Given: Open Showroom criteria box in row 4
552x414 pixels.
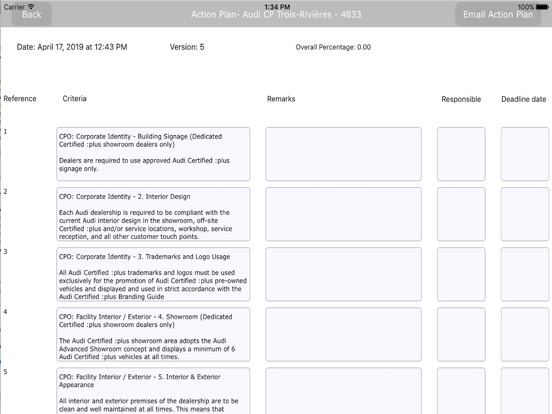Looking at the screenshot, I should click(153, 334).
